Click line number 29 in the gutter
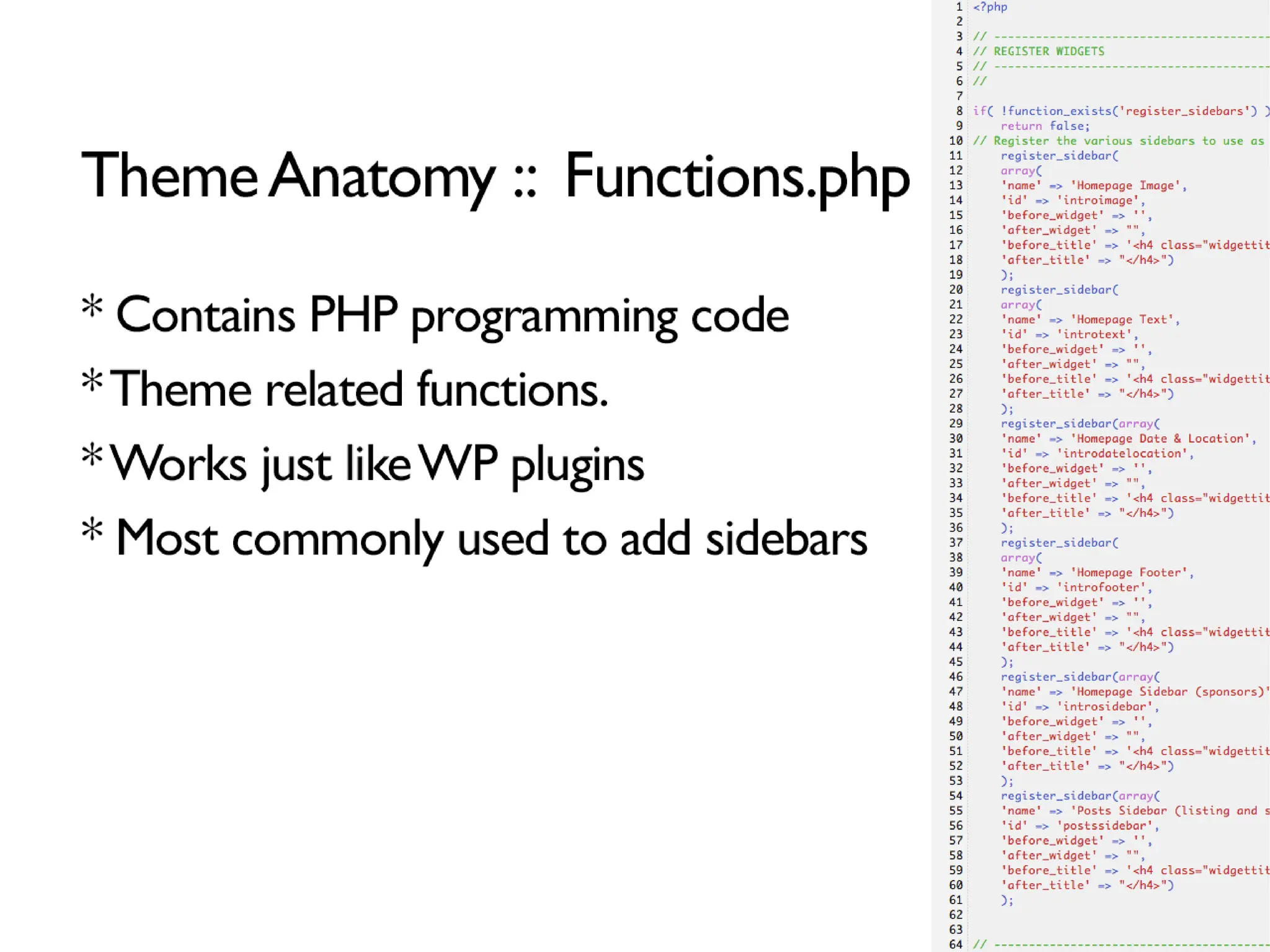 point(956,424)
